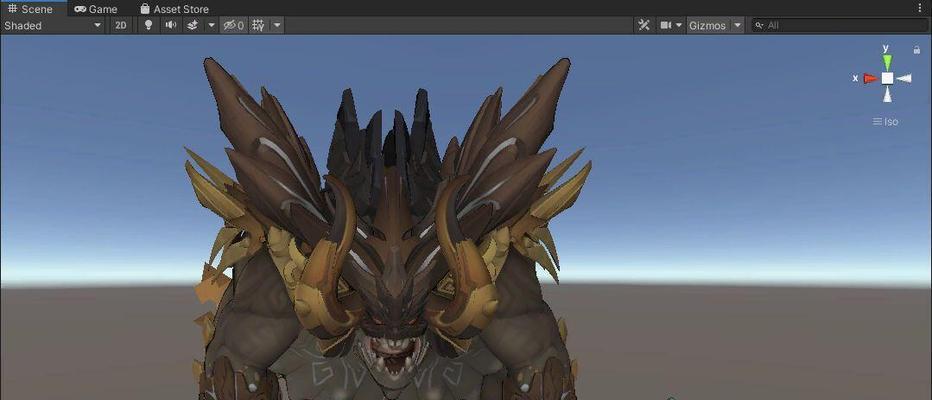932x400 pixels.
Task: Click the scene search field
Action: tap(839, 26)
